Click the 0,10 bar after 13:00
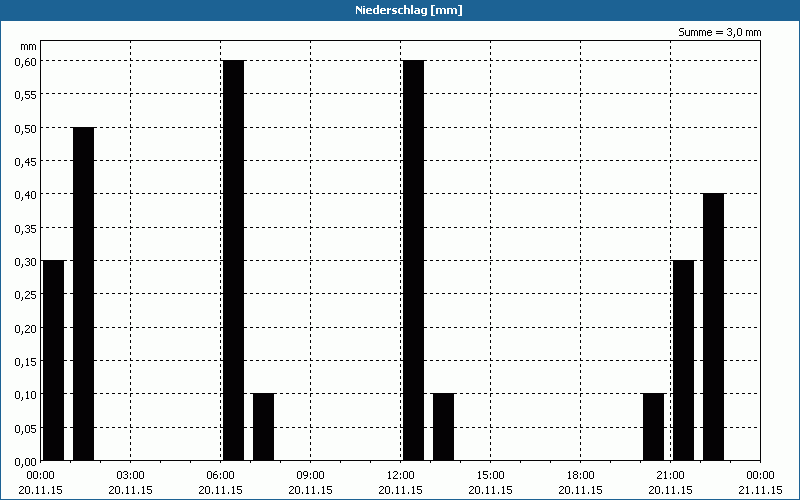The height and width of the screenshot is (500, 800). pos(444,427)
